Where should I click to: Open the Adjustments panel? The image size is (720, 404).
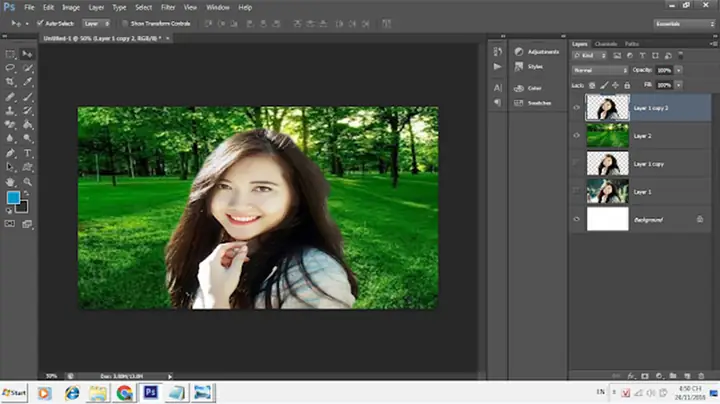click(x=537, y=52)
